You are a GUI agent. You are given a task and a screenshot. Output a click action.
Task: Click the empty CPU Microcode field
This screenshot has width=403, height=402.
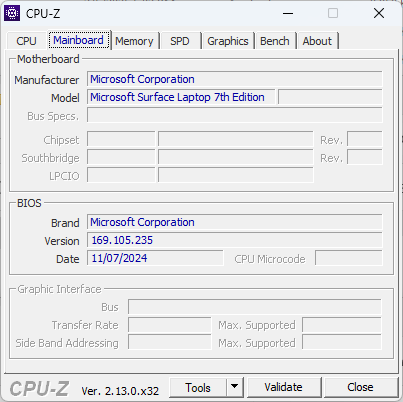point(349,258)
